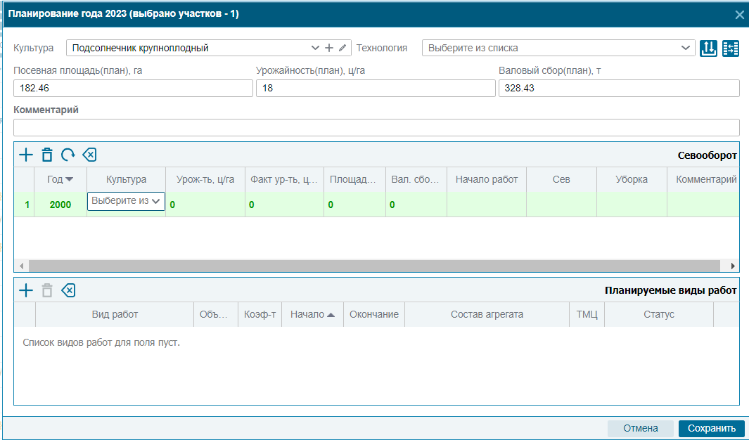This screenshot has width=749, height=440.
Task: Click the technology settings list icon button
Action: (x=730, y=48)
